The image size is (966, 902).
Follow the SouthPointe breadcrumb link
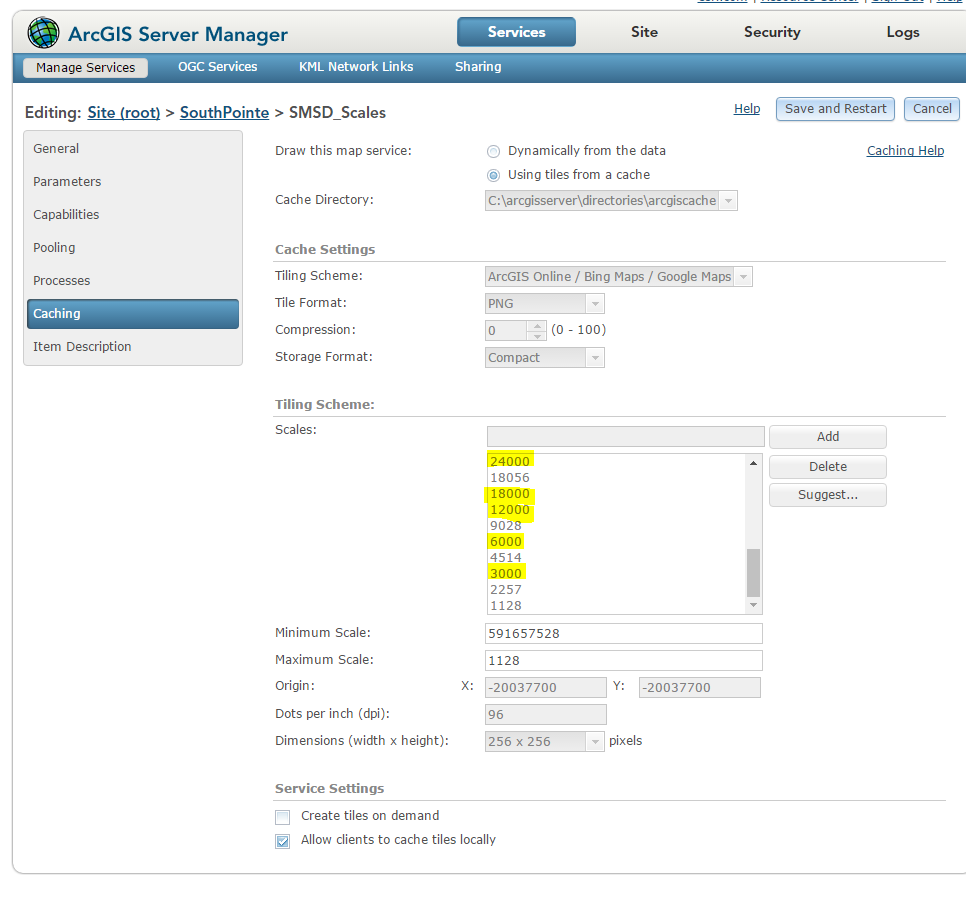click(224, 113)
